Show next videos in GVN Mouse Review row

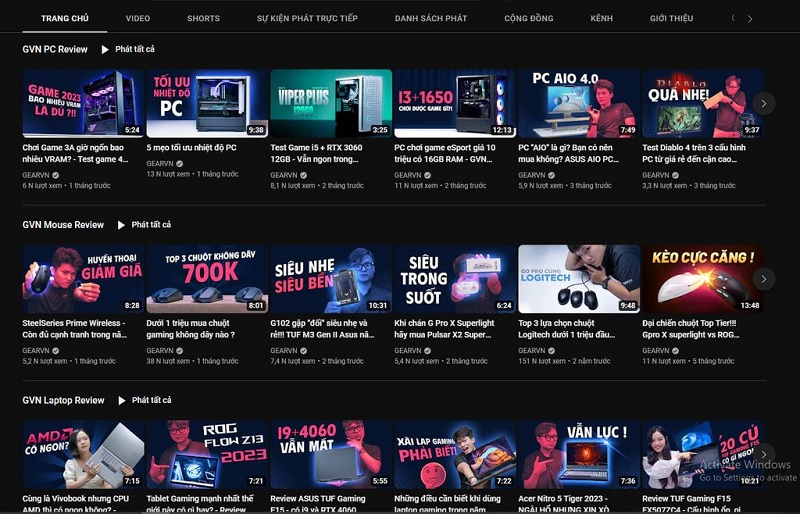764,279
